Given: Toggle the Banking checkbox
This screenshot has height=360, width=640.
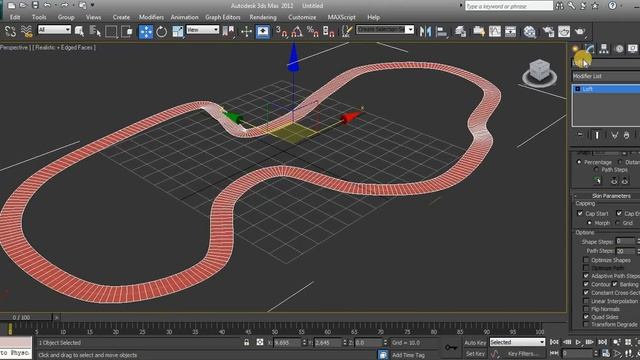Looking at the screenshot, I should [615, 284].
